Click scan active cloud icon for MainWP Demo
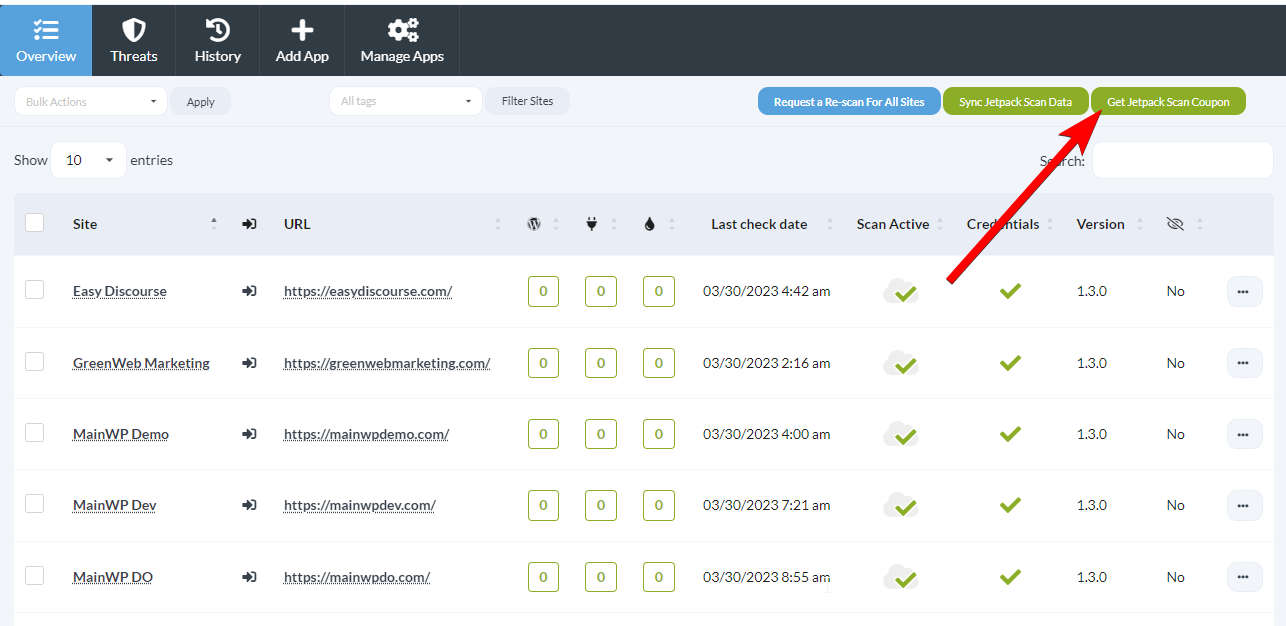 pyautogui.click(x=901, y=435)
